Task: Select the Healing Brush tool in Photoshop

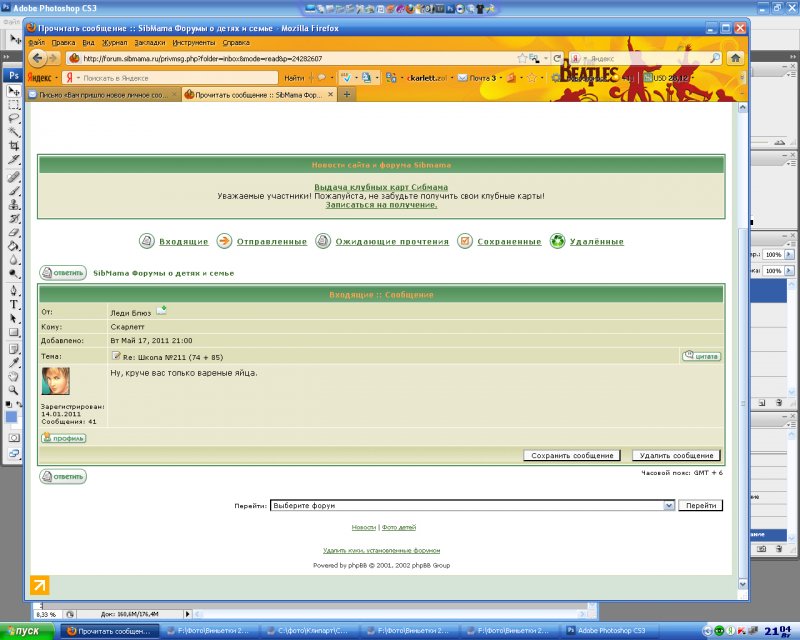Action: (x=14, y=177)
